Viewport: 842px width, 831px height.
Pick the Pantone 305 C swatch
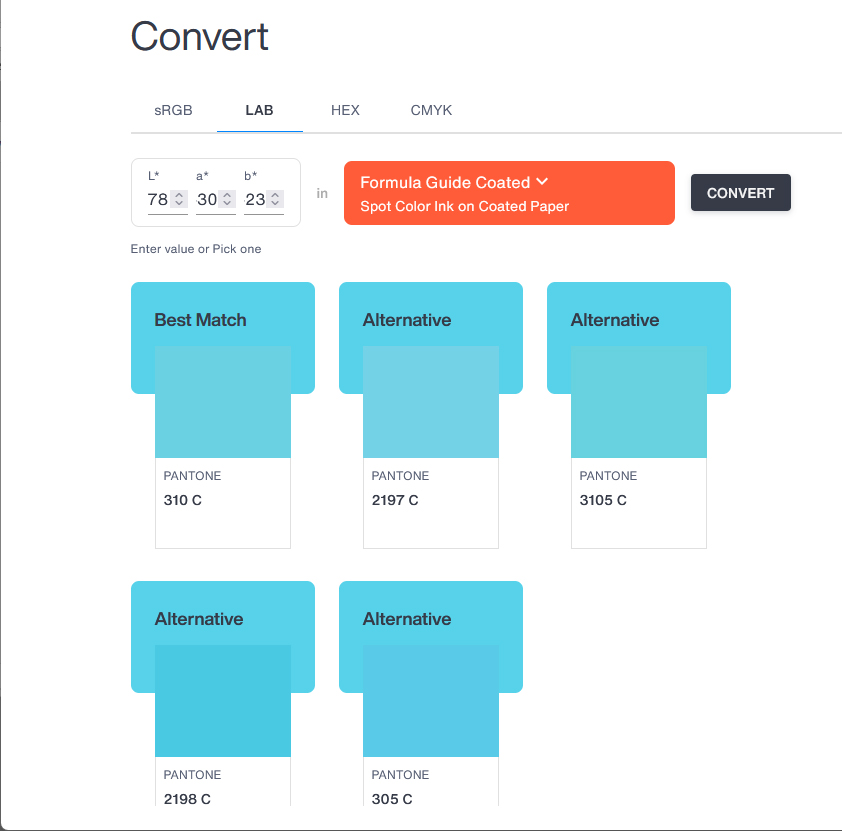(x=431, y=701)
